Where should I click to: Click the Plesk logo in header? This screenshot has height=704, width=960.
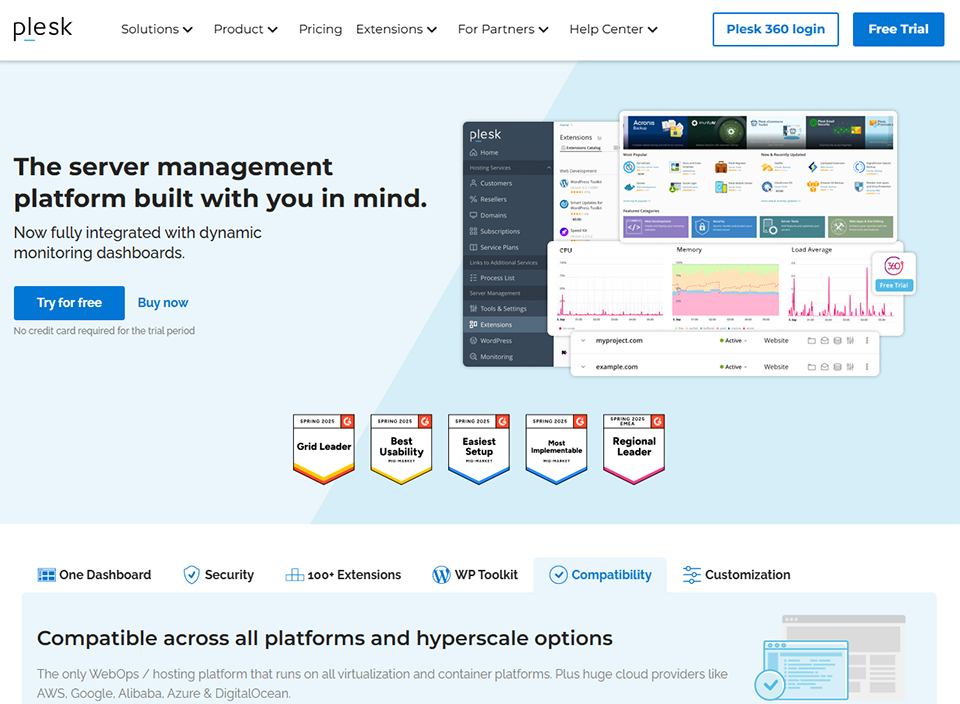tap(43, 28)
